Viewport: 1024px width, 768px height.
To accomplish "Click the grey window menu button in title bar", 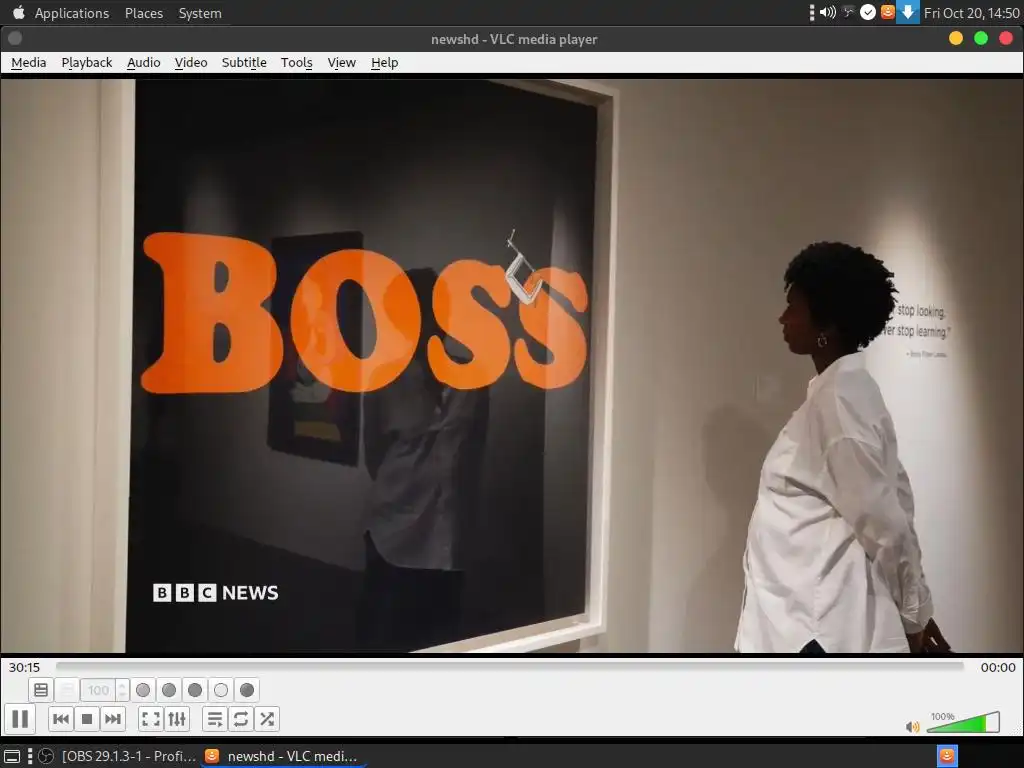I will coord(15,39).
